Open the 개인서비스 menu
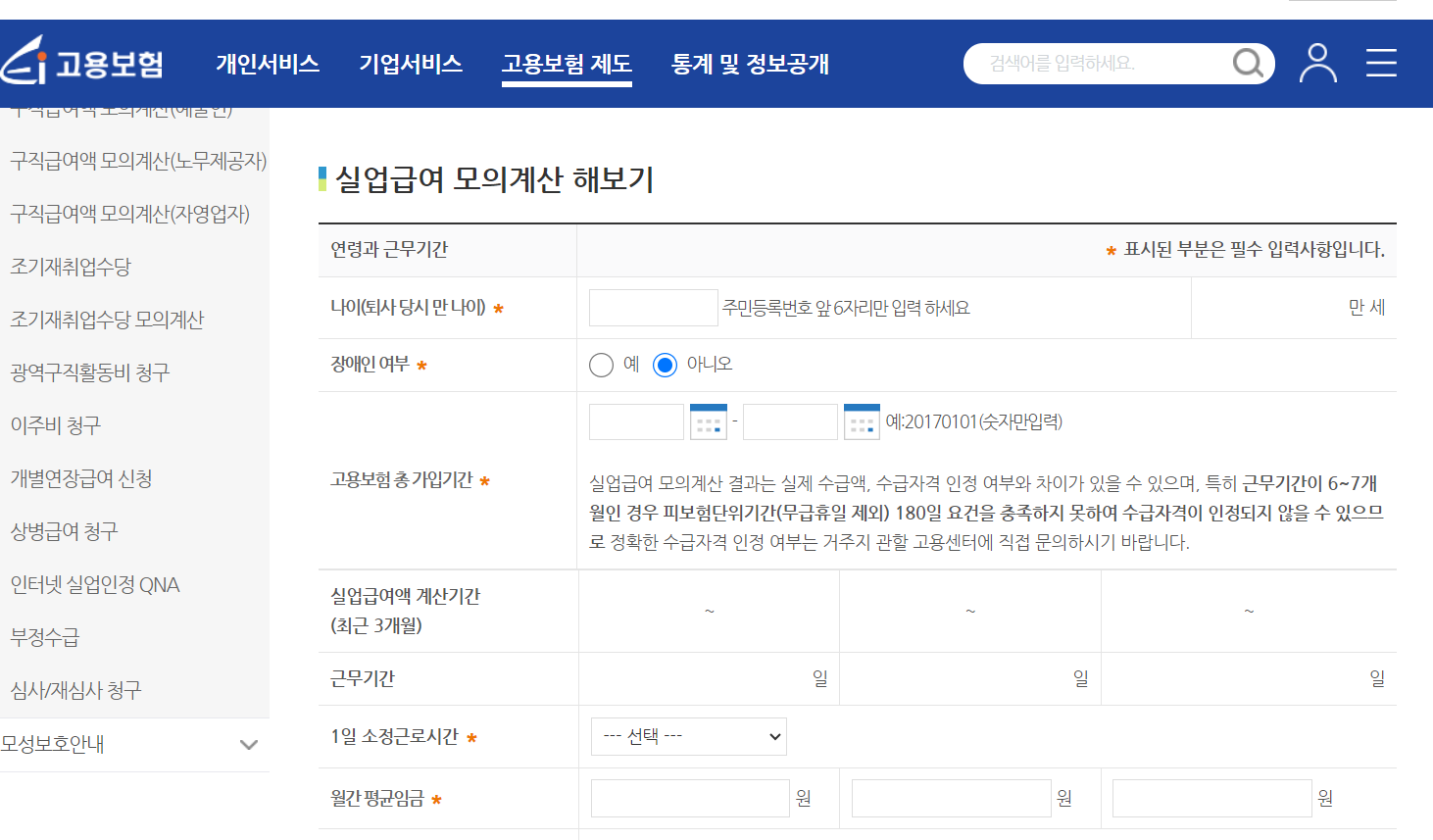The image size is (1433, 840). tap(268, 64)
